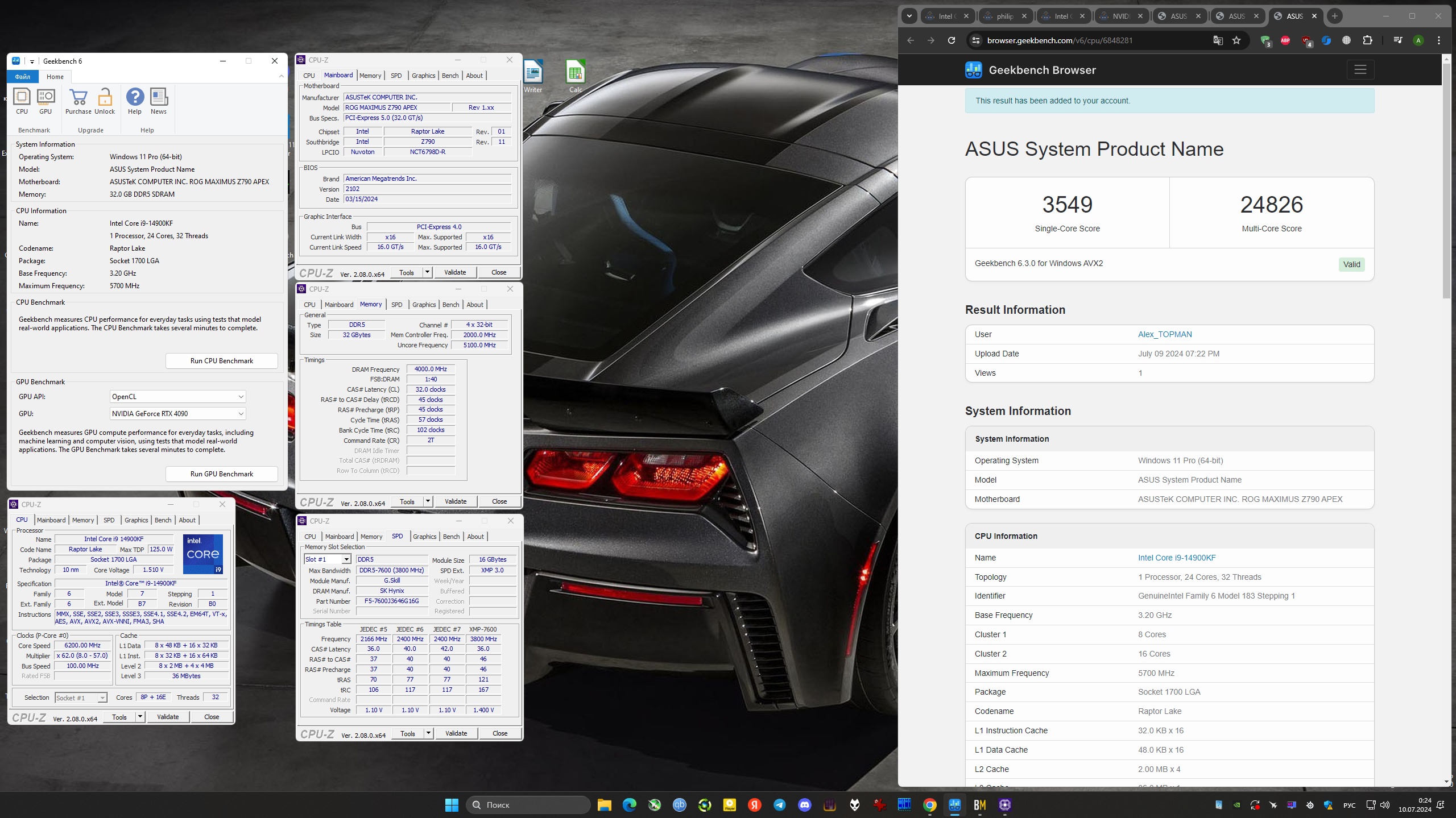Open the Intel Core i9-14900KF link
This screenshot has width=1456, height=818.
(1177, 558)
